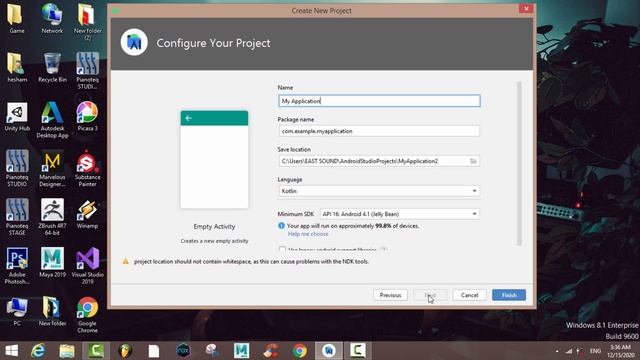Select the Visual Studio 2019 shortcut

tap(87, 266)
